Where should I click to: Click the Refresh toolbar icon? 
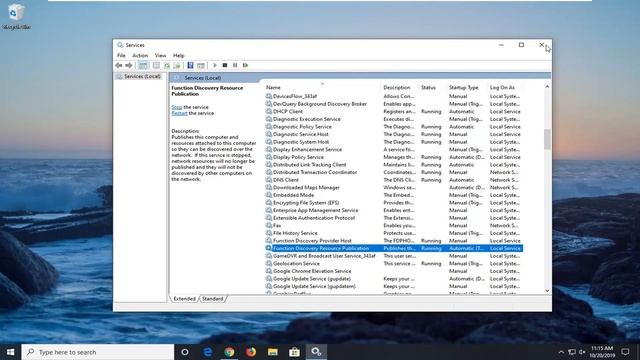(167, 65)
